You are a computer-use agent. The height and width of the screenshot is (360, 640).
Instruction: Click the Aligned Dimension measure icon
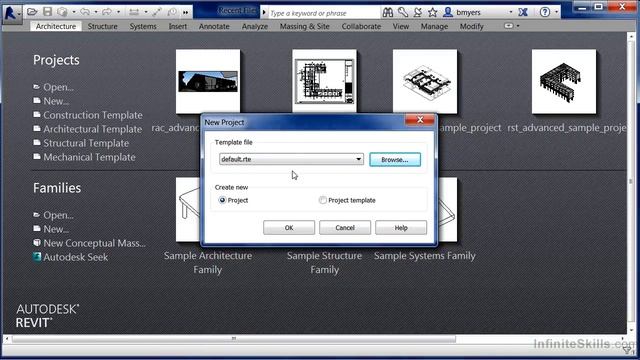click(134, 12)
